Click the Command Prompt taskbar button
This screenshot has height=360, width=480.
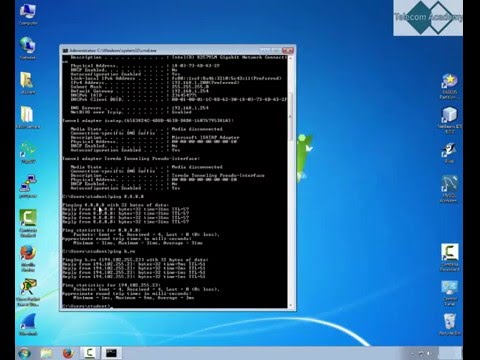[x=111, y=353]
